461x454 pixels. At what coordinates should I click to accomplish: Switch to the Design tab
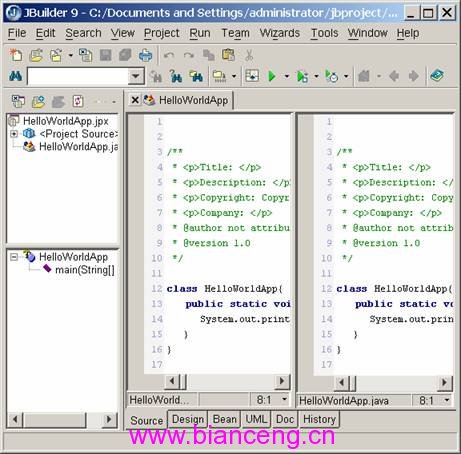click(188, 419)
